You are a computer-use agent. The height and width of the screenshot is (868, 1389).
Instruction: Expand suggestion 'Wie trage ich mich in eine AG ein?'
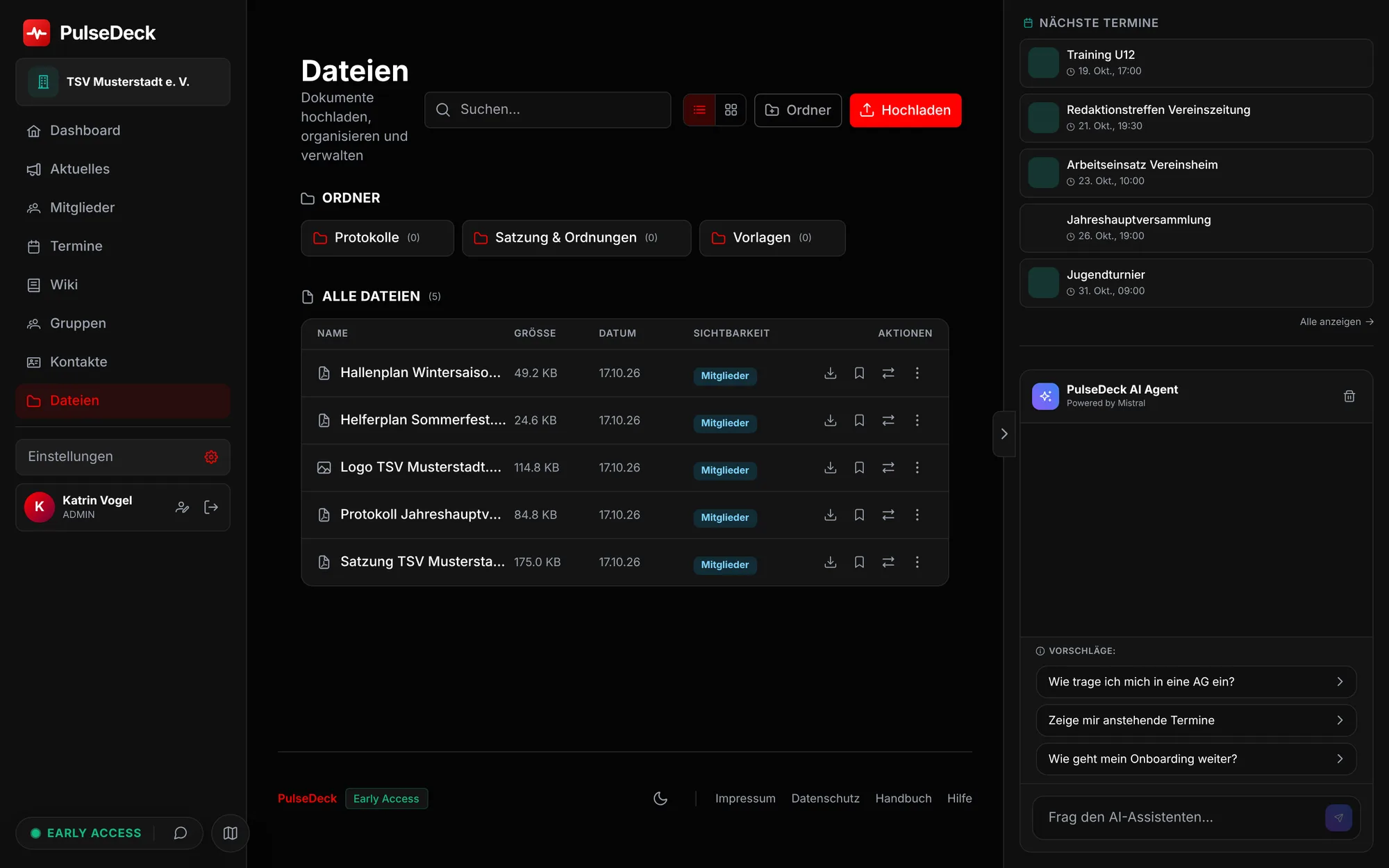pos(1196,682)
